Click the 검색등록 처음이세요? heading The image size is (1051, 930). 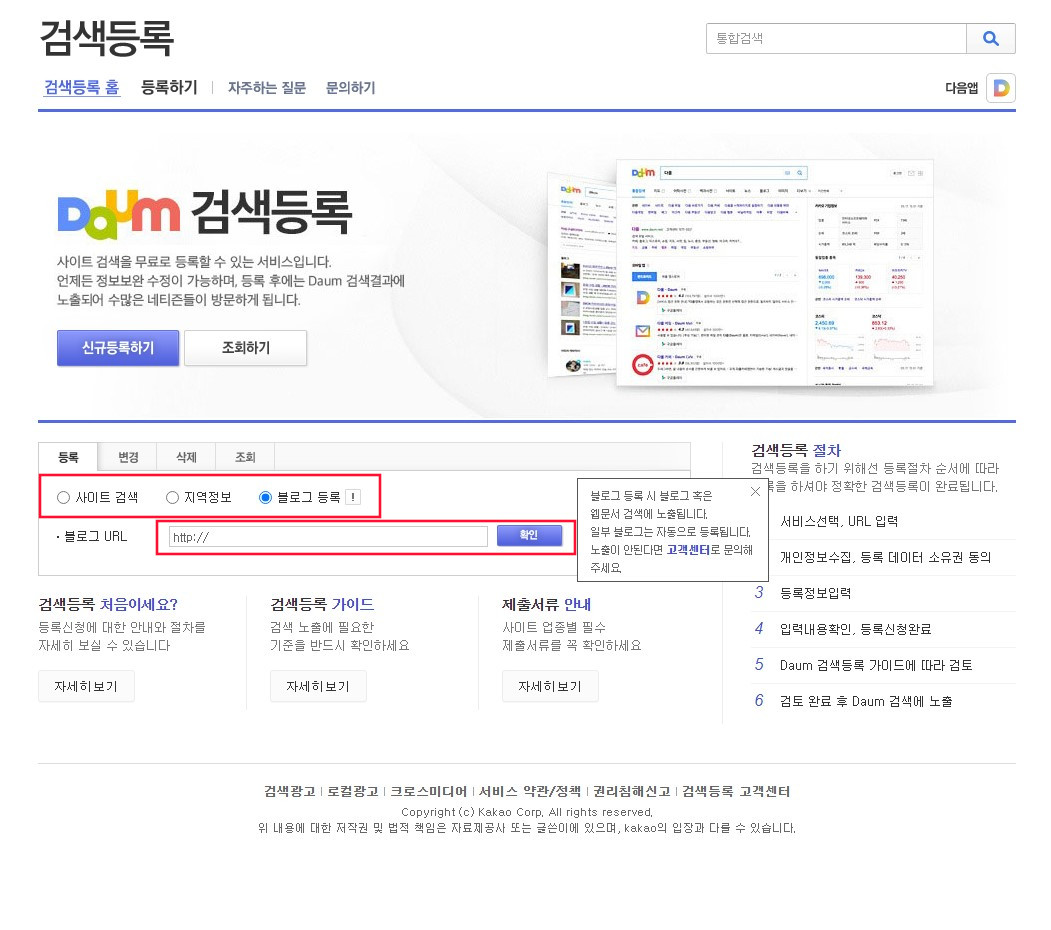108,604
